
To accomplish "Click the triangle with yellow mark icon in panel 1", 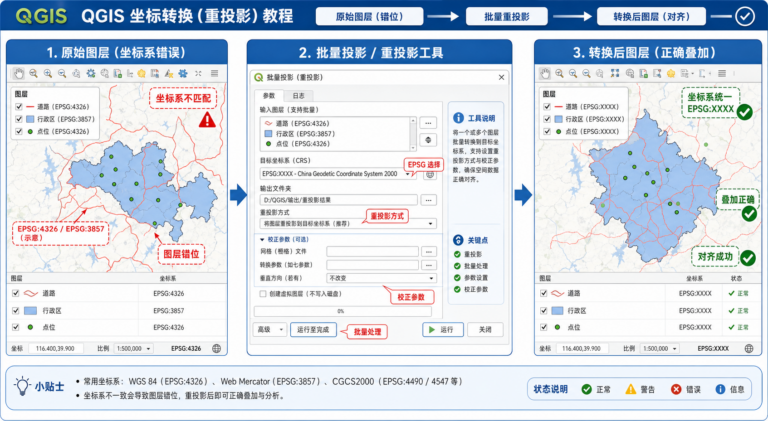I will pos(169,73).
